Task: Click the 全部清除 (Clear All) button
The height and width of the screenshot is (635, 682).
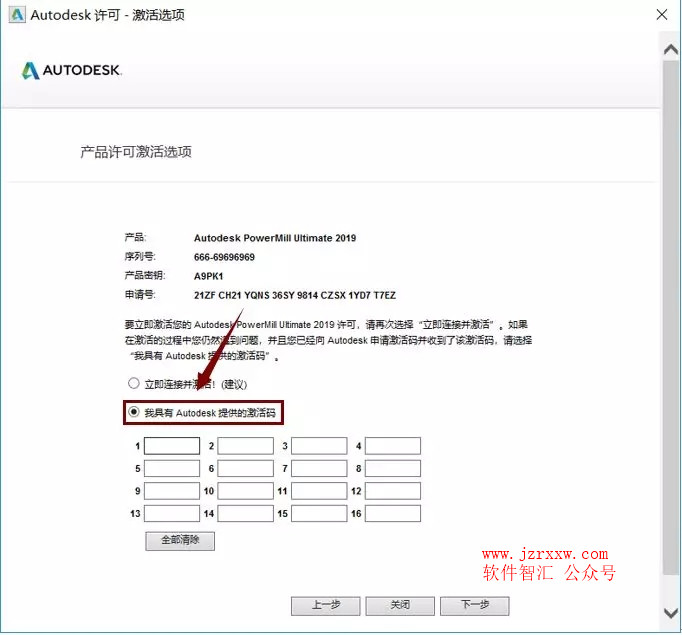Action: (x=180, y=541)
